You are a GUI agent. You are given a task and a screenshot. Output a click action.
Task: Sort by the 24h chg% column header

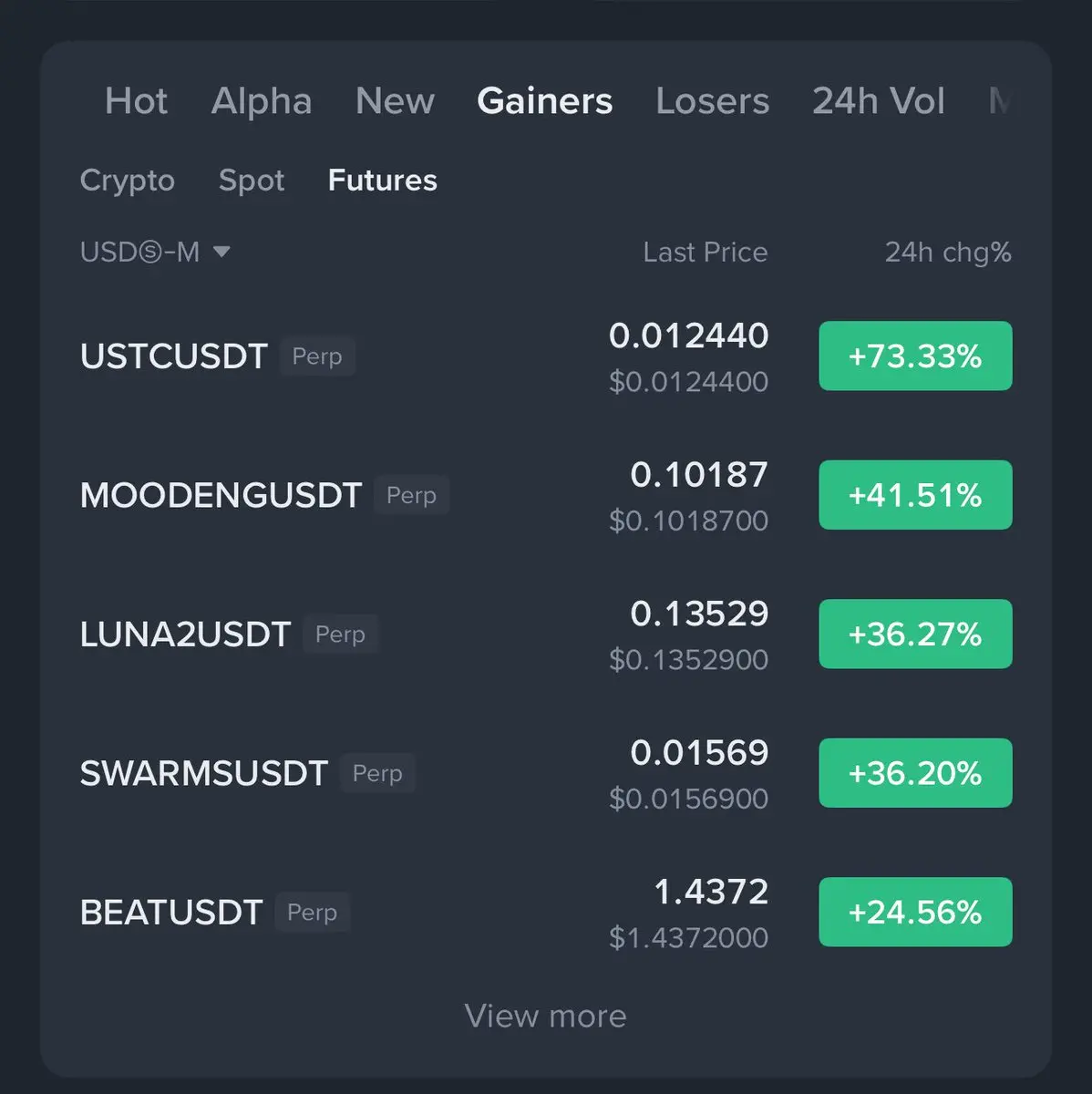tap(948, 252)
